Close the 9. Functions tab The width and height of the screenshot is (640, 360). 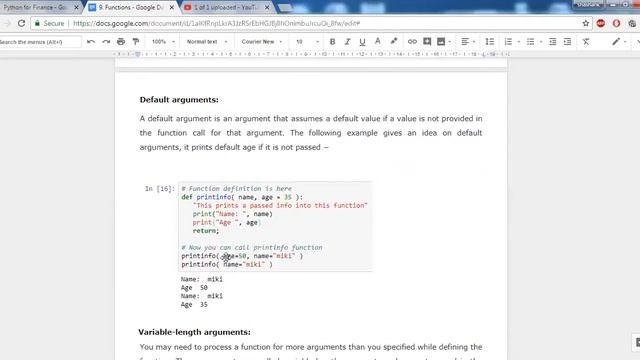tap(171, 7)
